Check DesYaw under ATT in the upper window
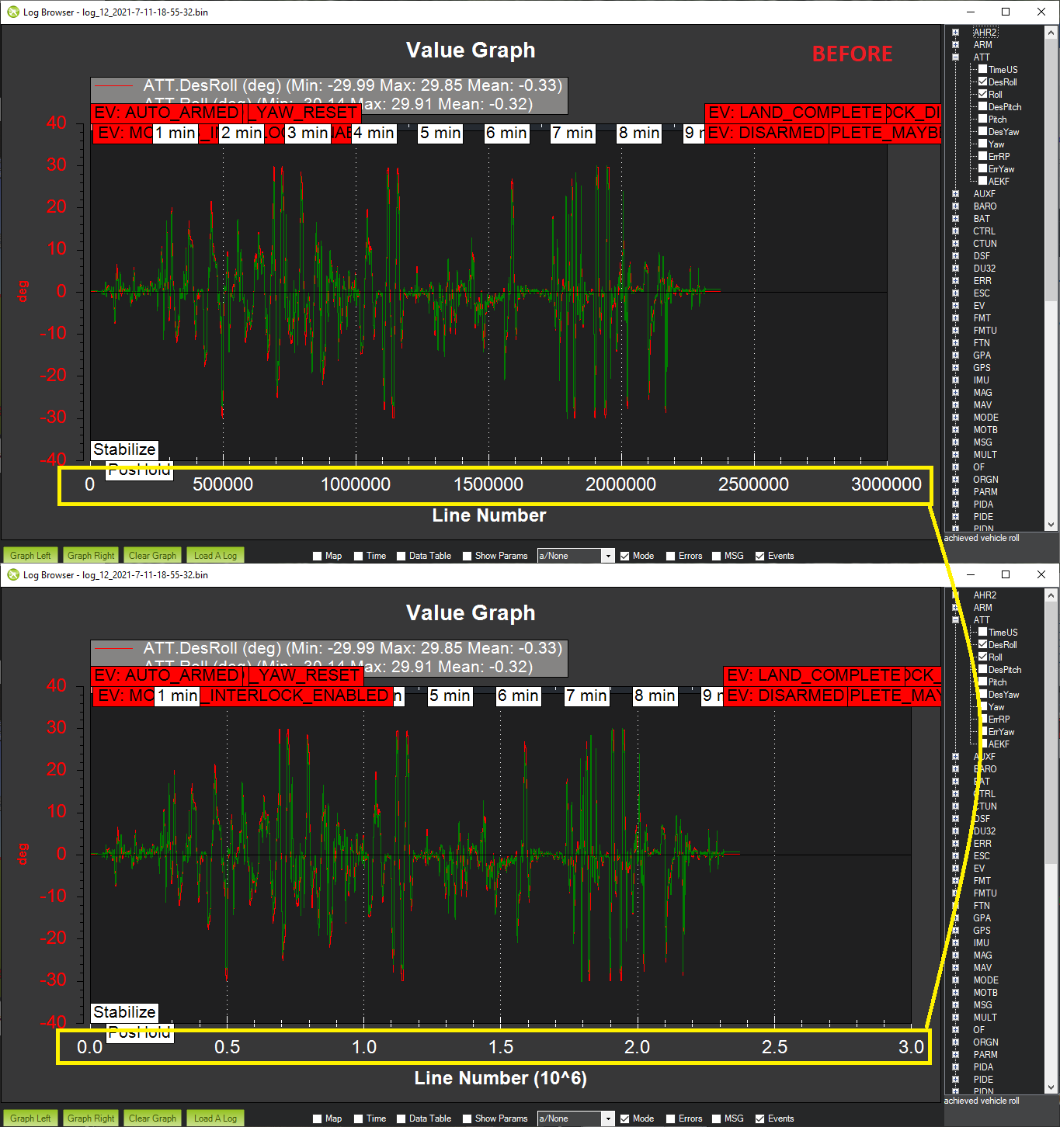 pos(982,131)
